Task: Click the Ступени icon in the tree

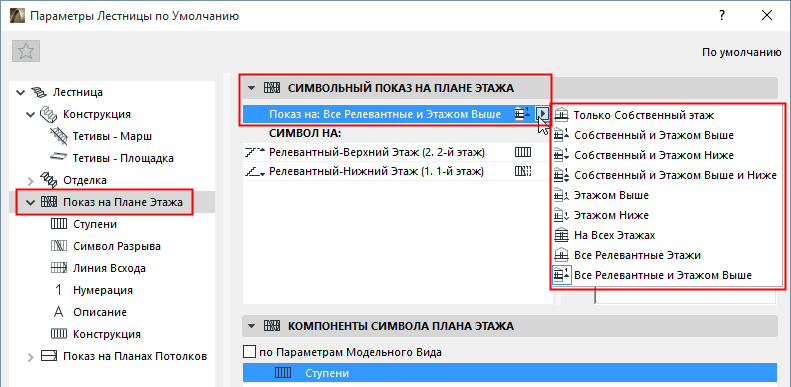Action: pyautogui.click(x=59, y=224)
